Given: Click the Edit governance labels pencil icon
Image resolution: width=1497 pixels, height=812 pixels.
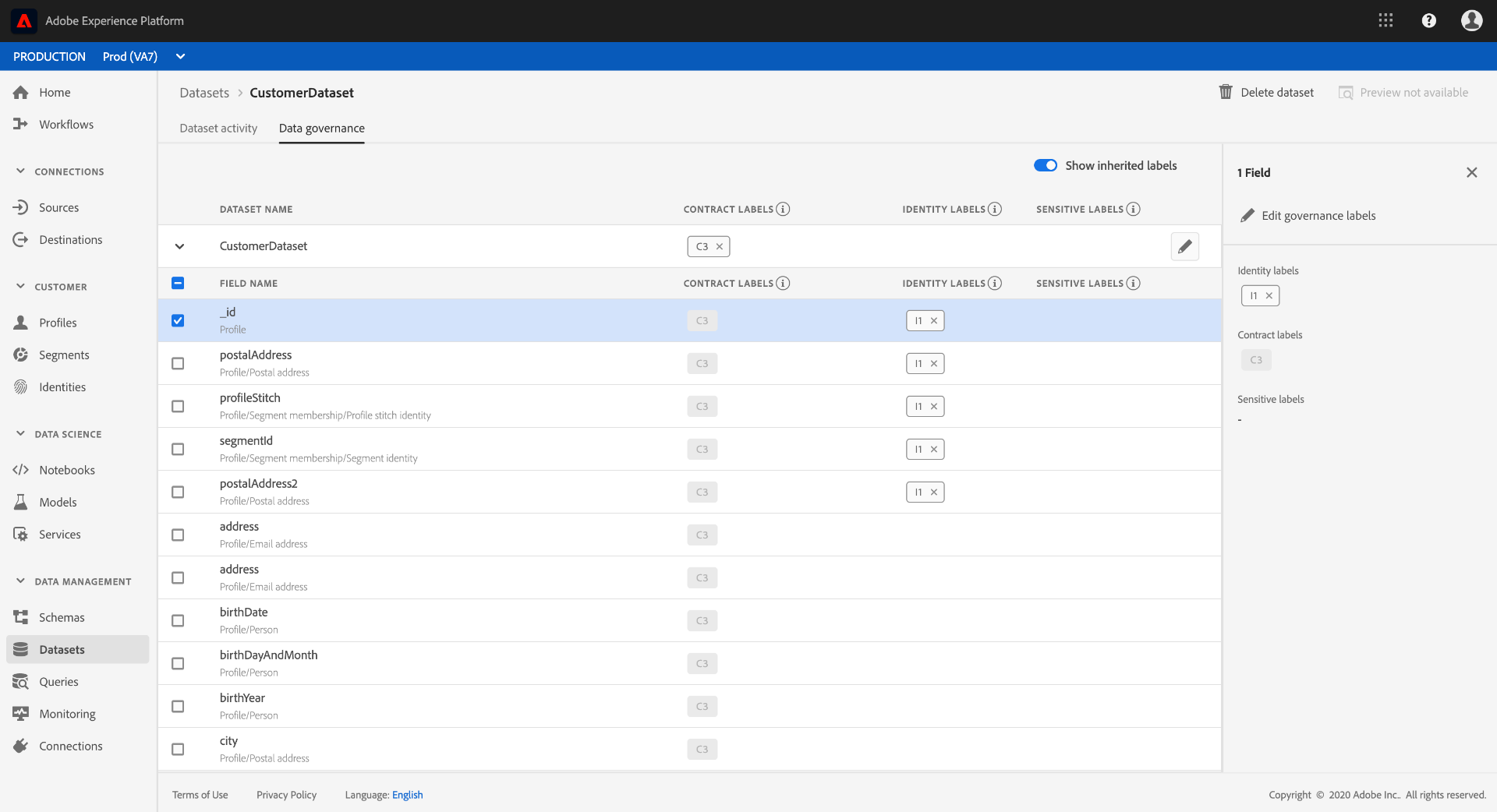Looking at the screenshot, I should [x=1247, y=216].
